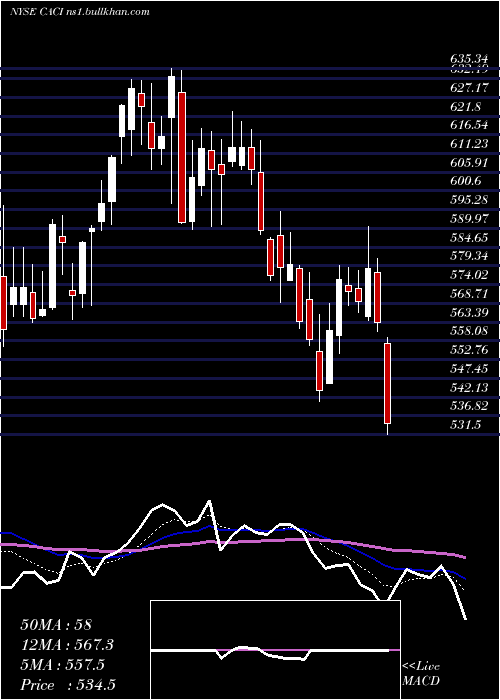
Task: Click the 584.65 price level label
Action: (469, 238)
